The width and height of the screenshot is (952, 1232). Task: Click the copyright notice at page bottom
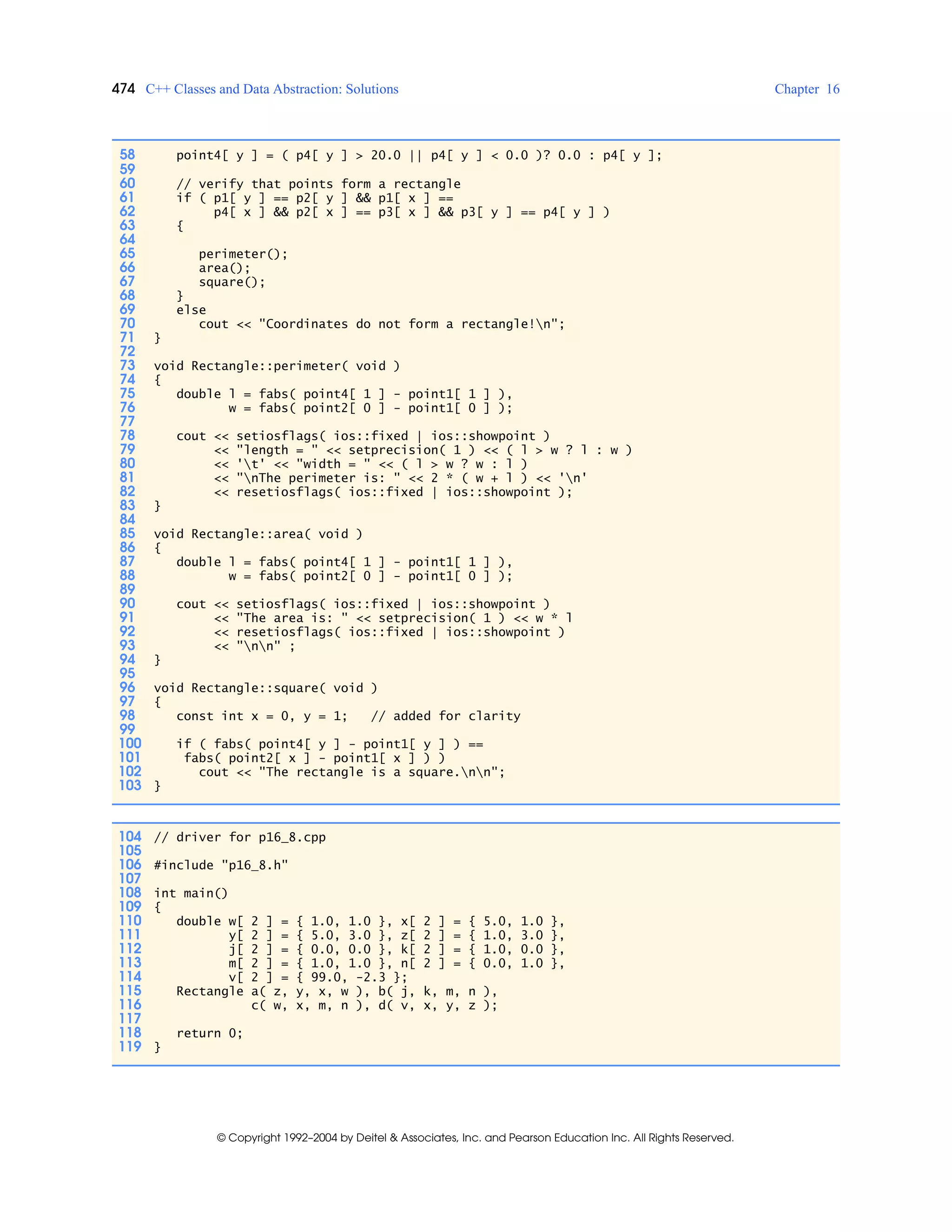click(476, 1138)
